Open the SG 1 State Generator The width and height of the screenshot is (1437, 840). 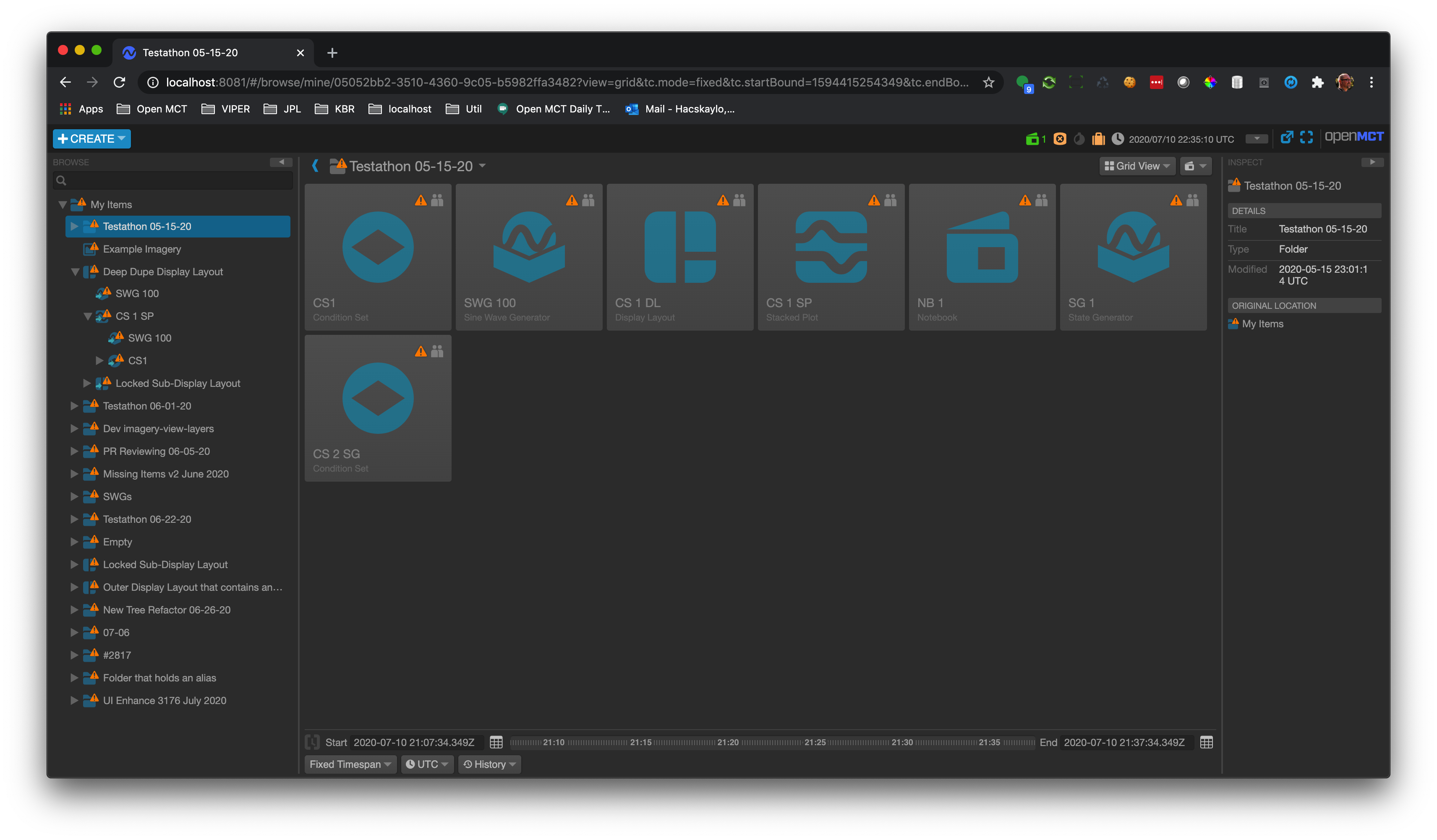[x=1133, y=257]
